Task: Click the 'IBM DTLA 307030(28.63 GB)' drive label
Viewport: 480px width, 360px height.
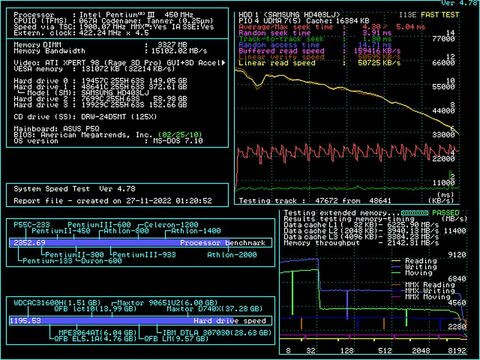Action: click(217, 333)
